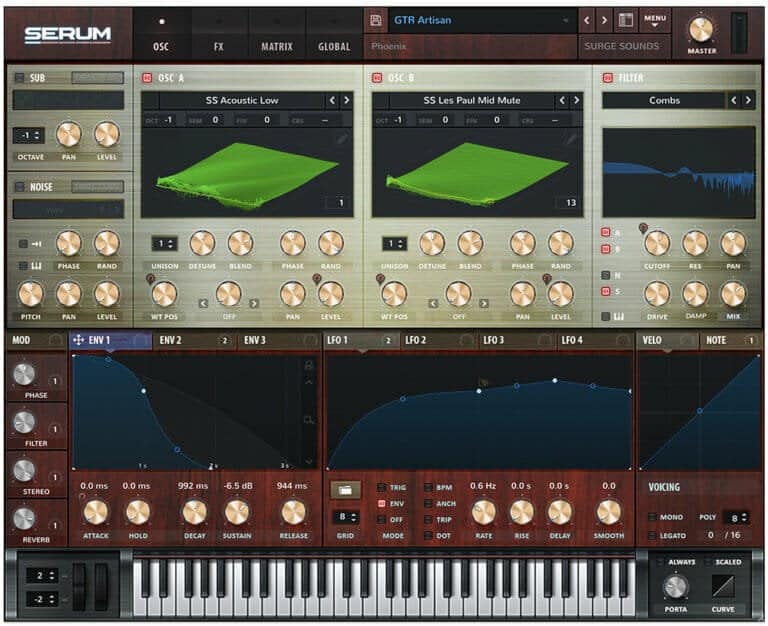Open the MENU dropdown
The image size is (768, 626).
tap(655, 20)
